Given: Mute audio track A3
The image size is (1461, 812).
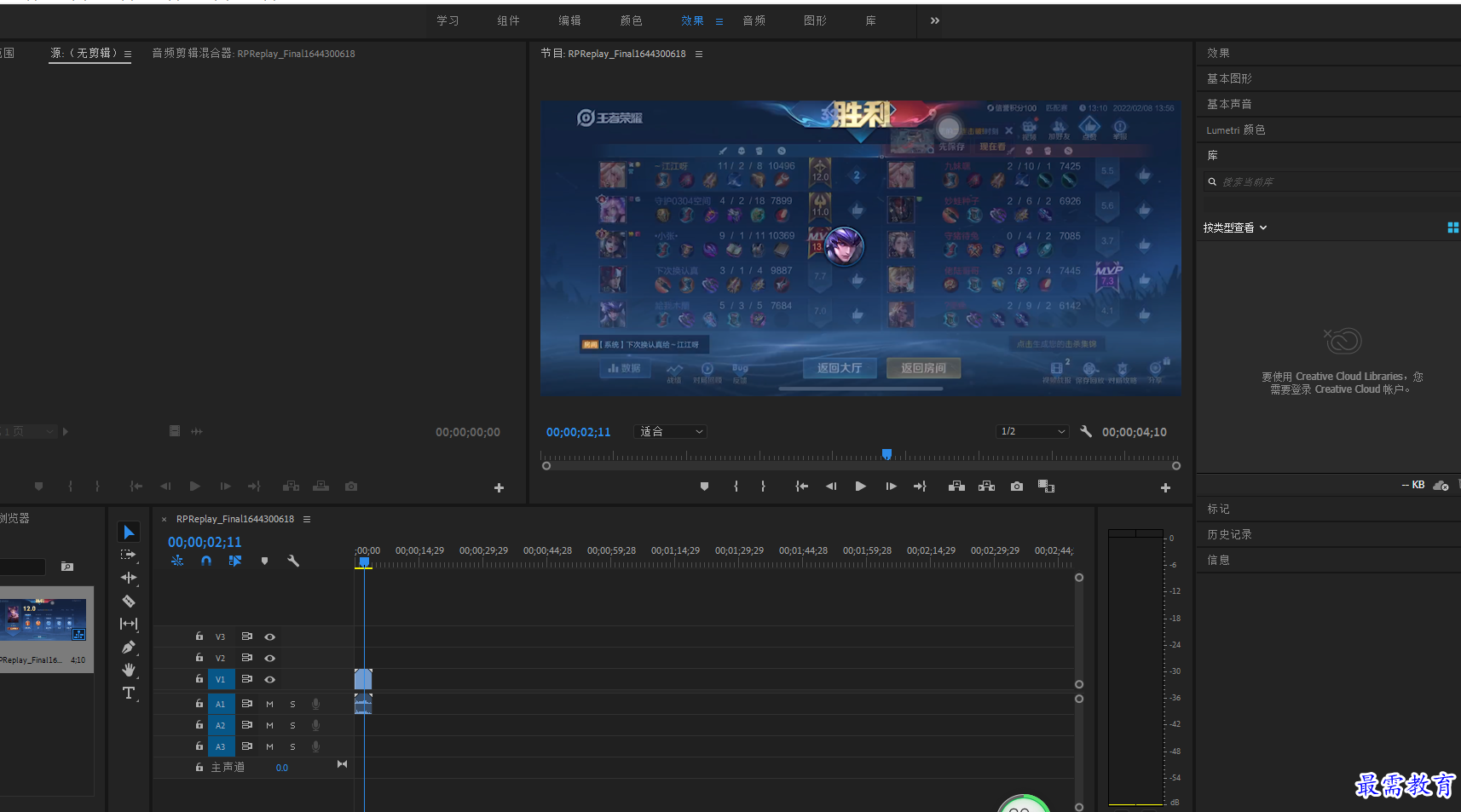Looking at the screenshot, I should point(269,746).
